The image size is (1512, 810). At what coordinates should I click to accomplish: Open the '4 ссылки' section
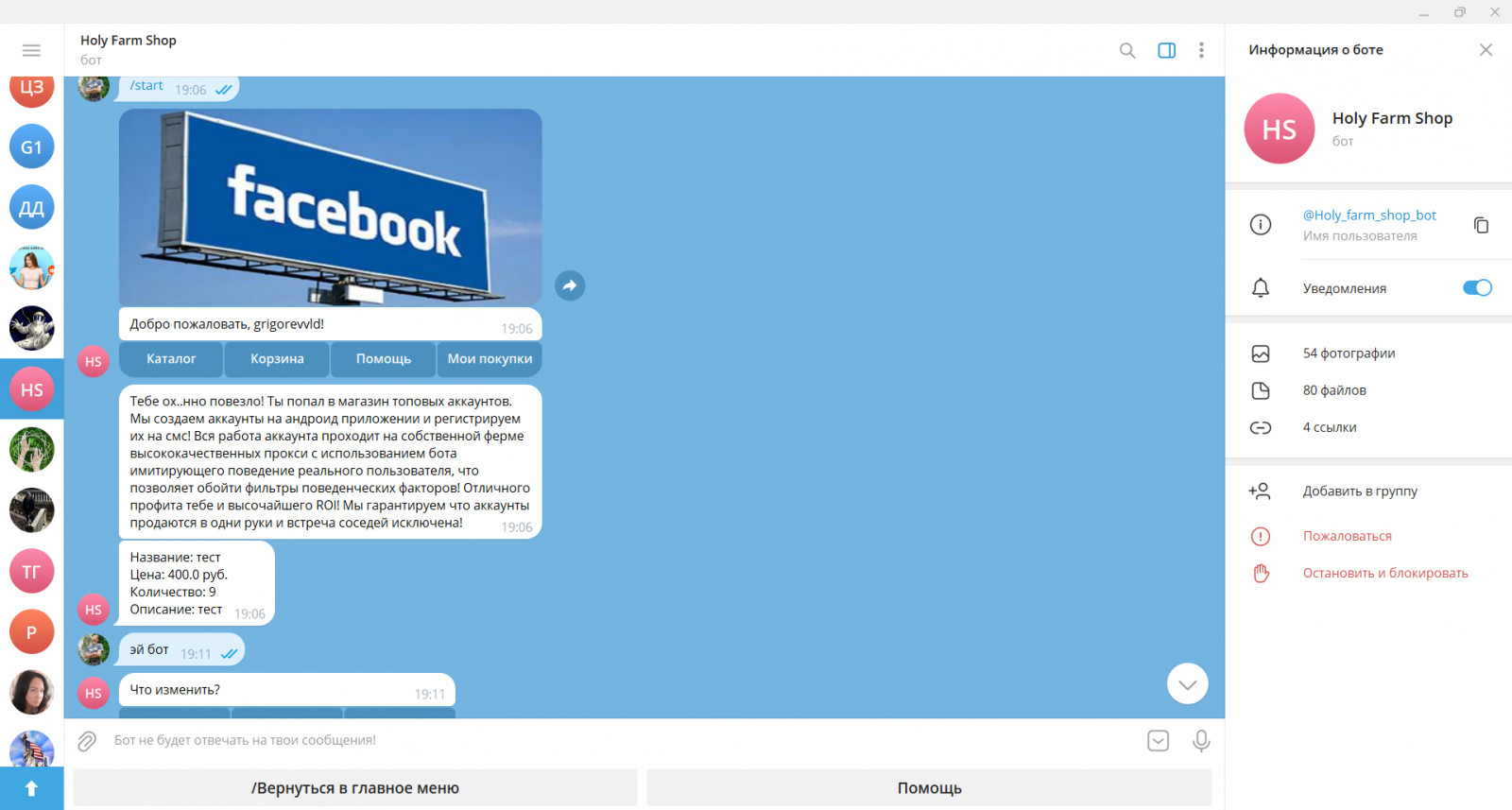(x=1330, y=427)
